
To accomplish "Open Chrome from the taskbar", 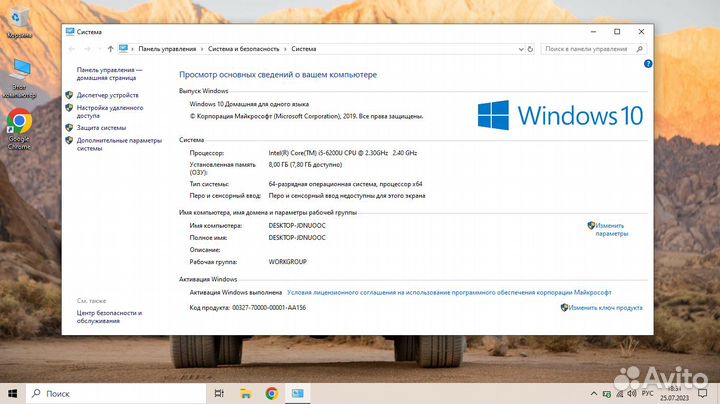I will click(x=272, y=393).
